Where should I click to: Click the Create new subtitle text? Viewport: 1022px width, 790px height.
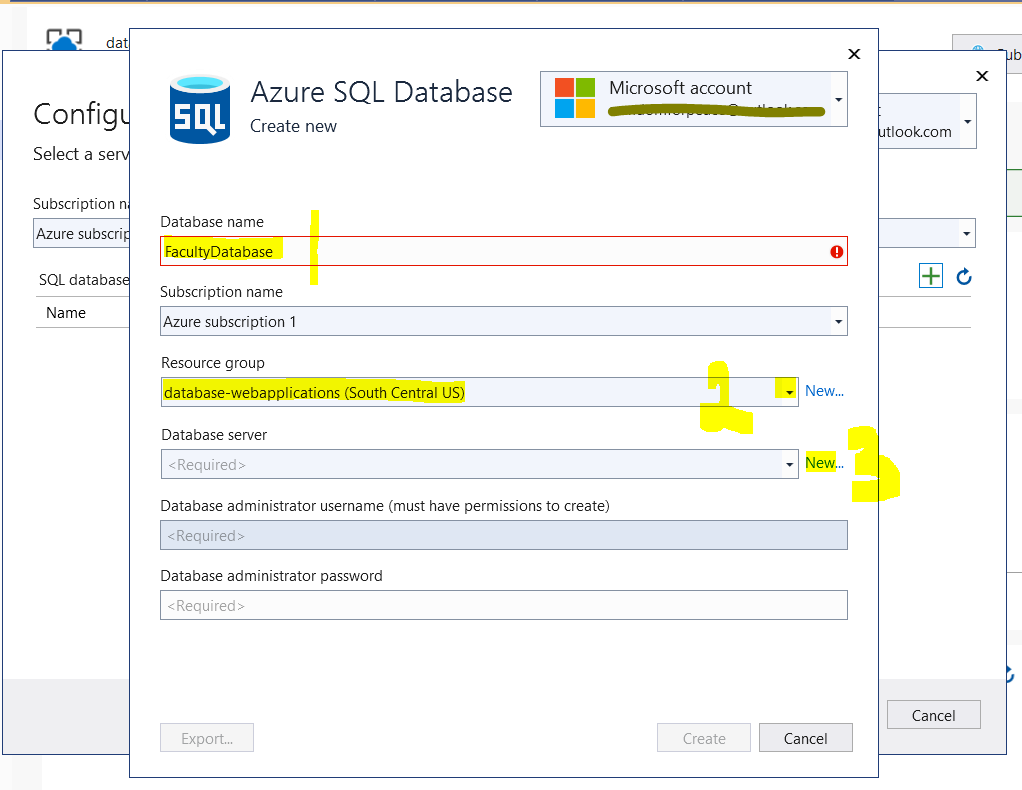[x=293, y=126]
